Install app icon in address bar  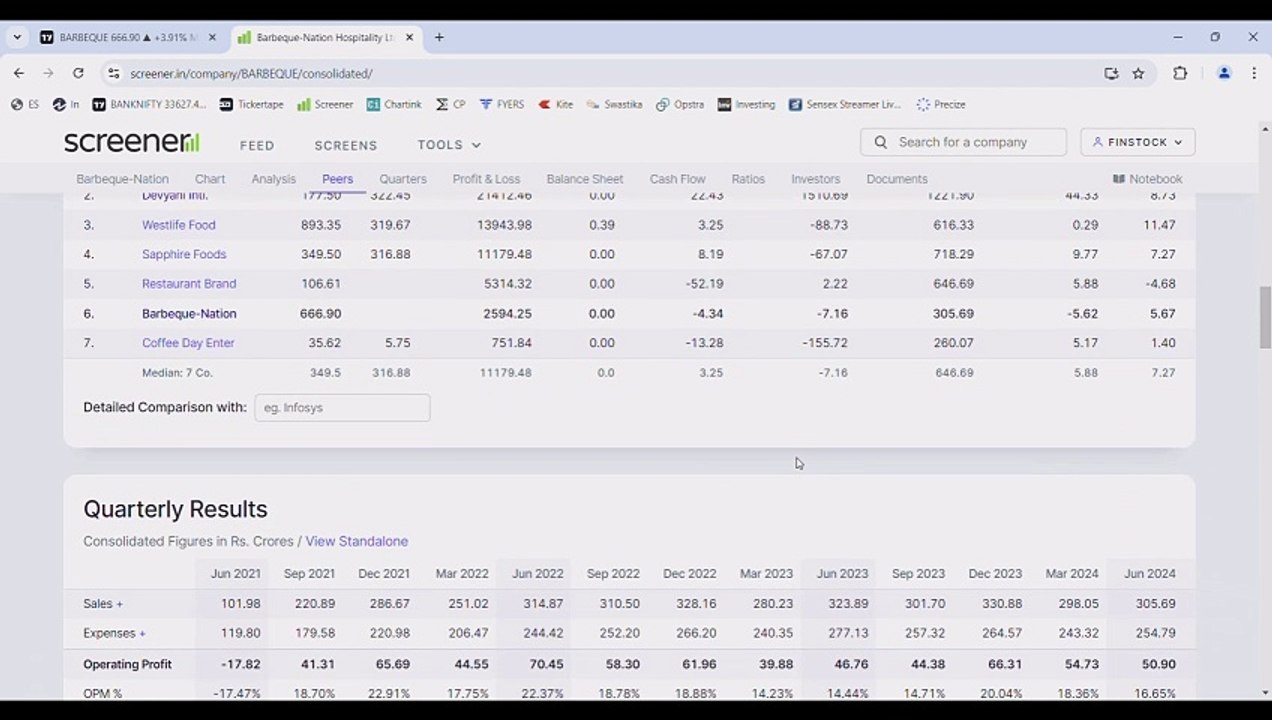(1111, 73)
